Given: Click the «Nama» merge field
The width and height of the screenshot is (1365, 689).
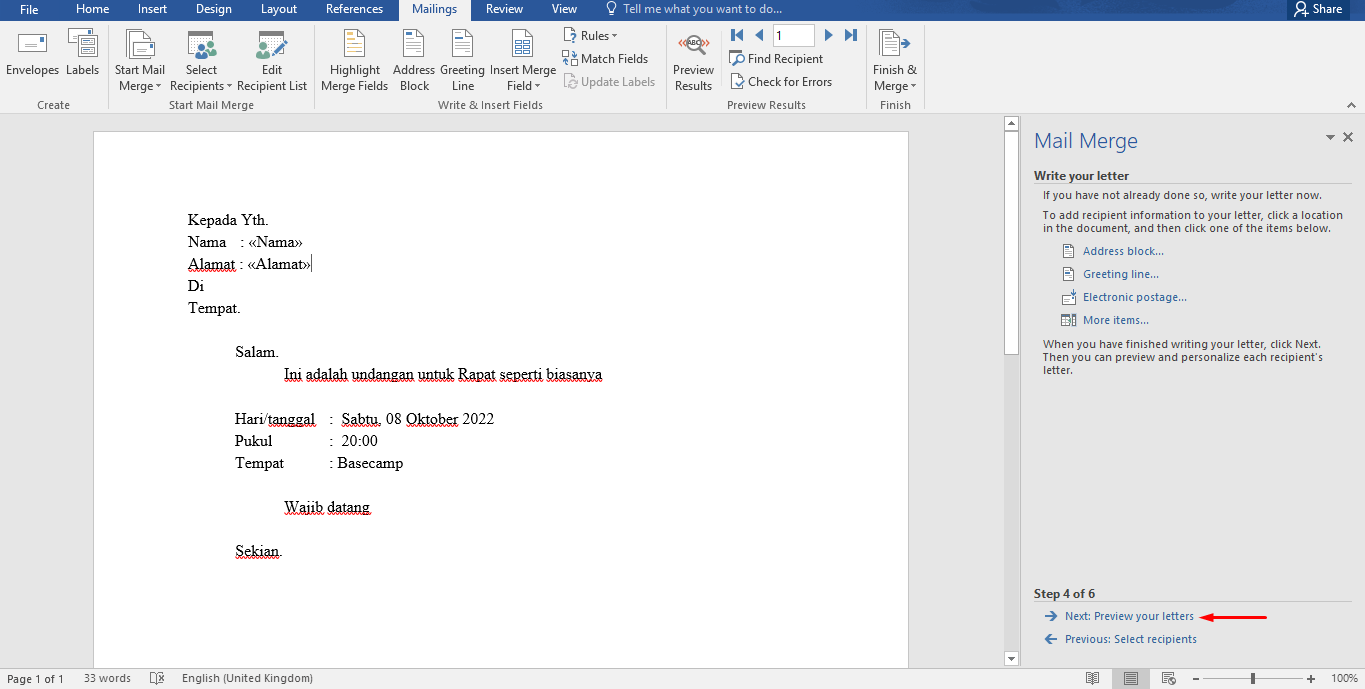Looking at the screenshot, I should [x=275, y=242].
